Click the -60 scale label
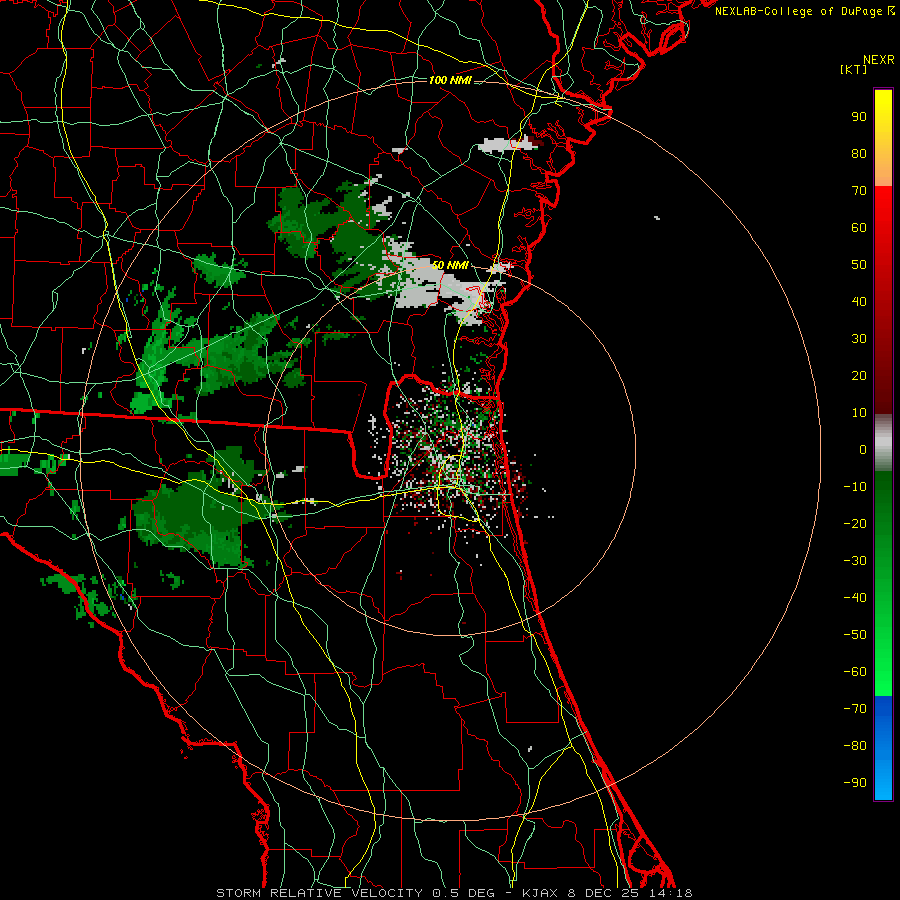This screenshot has height=900, width=900. [855, 672]
